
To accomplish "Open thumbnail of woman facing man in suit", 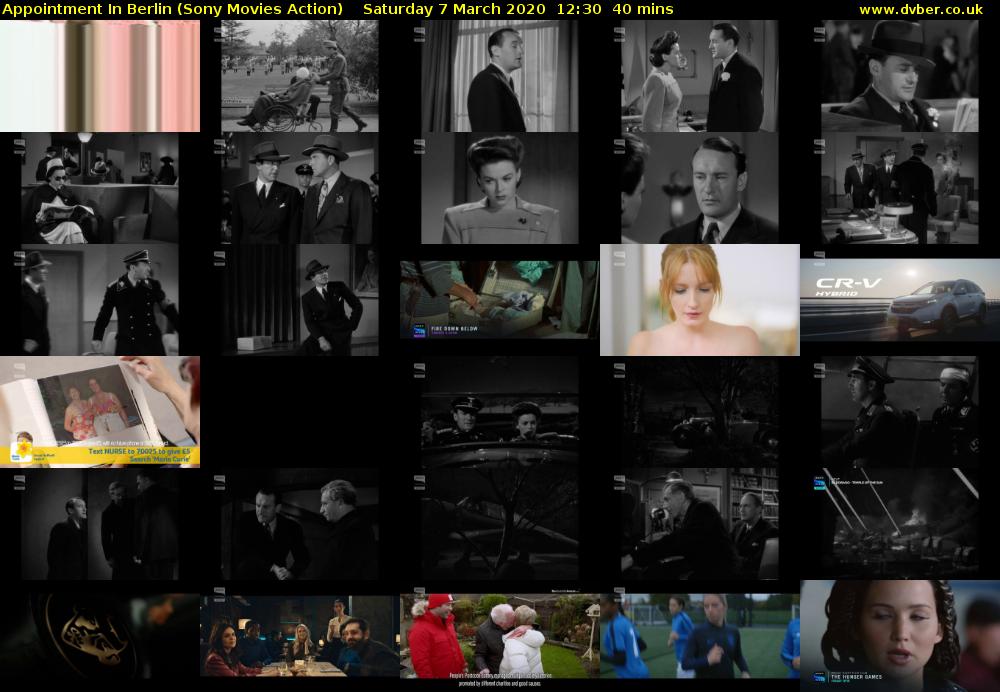I will (x=700, y=75).
